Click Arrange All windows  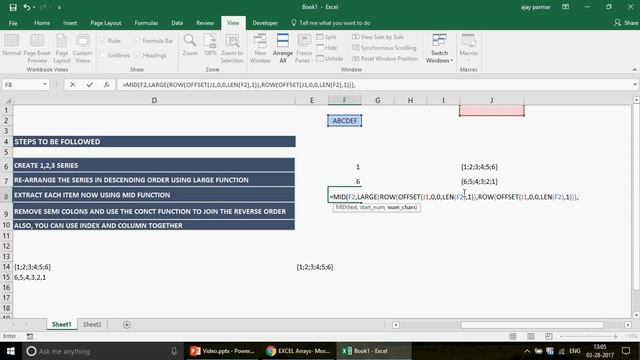(282, 49)
